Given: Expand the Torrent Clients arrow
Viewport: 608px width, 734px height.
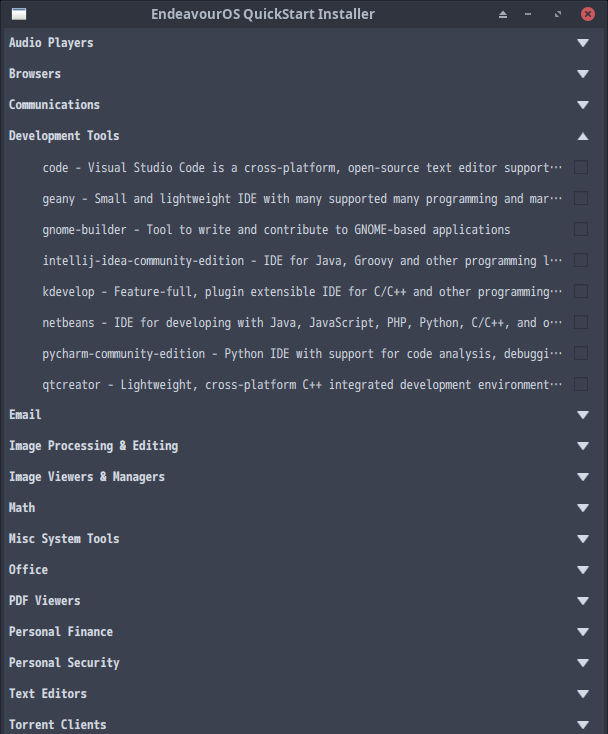Looking at the screenshot, I should [x=583, y=725].
